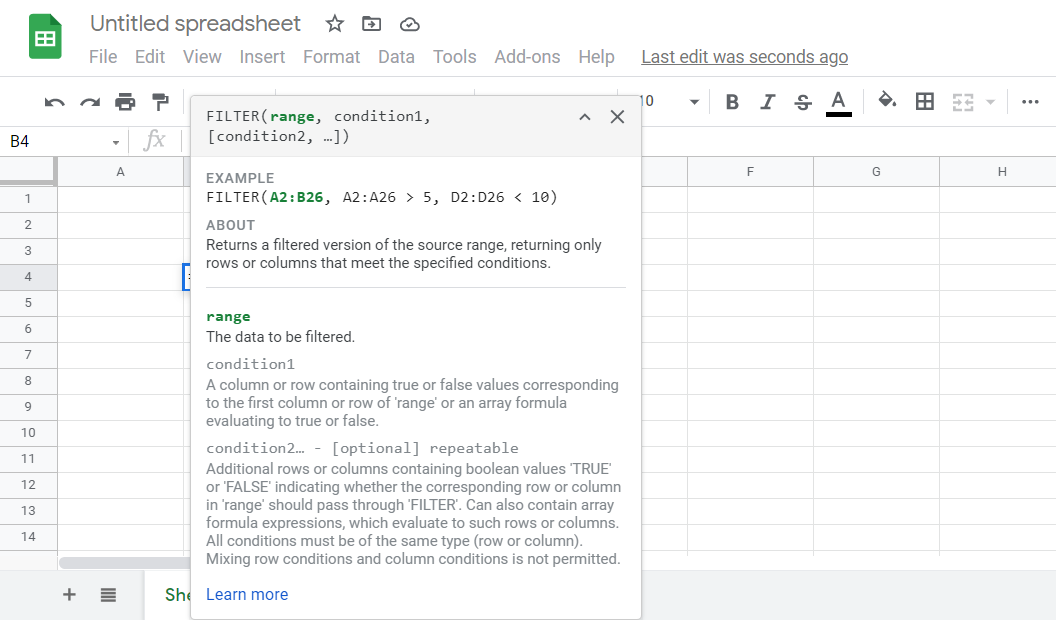Viewport: 1056px width, 620px height.
Task: Click the Learn more link
Action: [x=247, y=594]
